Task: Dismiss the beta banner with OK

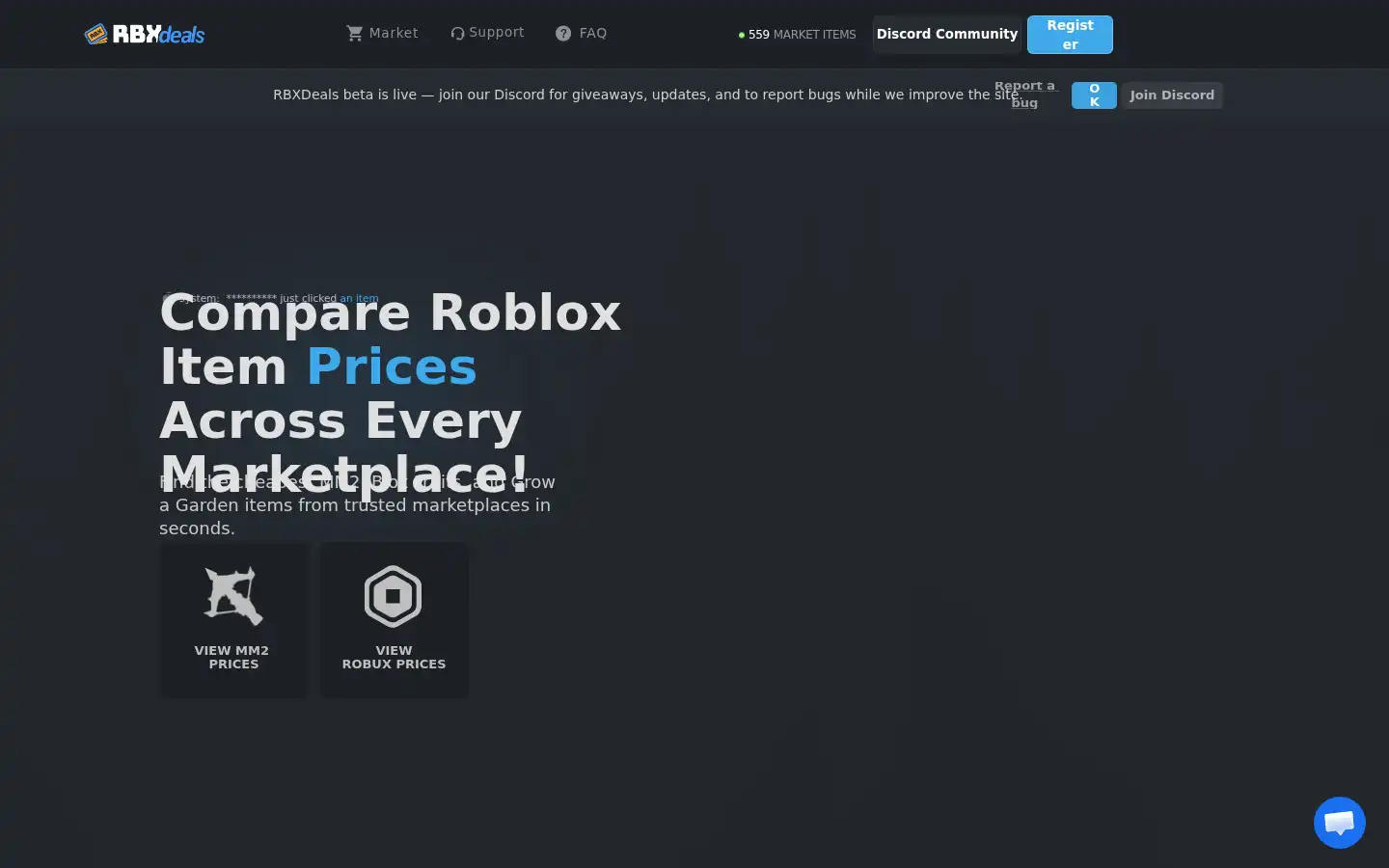Action: pyautogui.click(x=1094, y=95)
